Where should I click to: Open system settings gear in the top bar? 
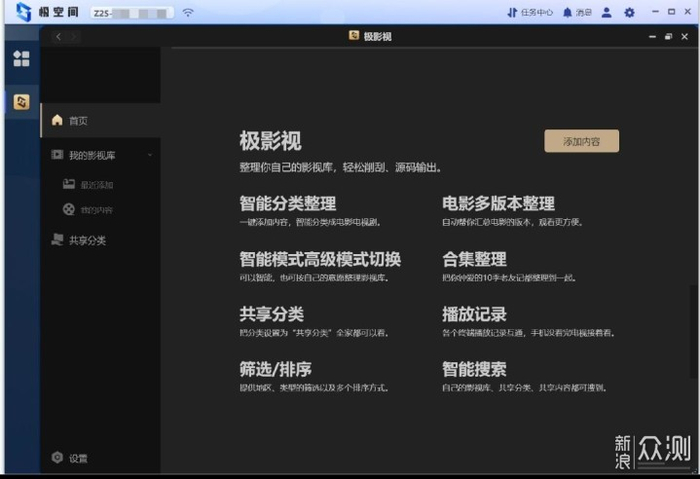[629, 13]
